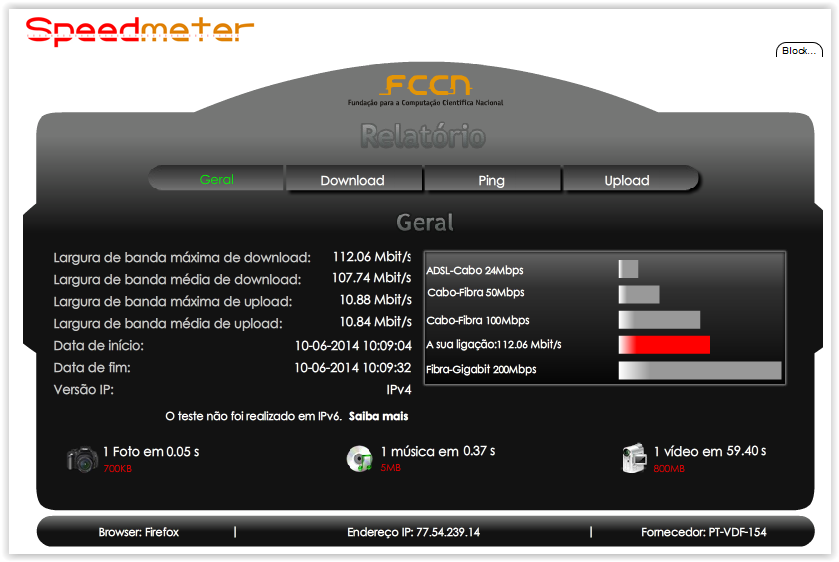Click the Geral section heading
The height and width of the screenshot is (562, 839).
(x=425, y=222)
